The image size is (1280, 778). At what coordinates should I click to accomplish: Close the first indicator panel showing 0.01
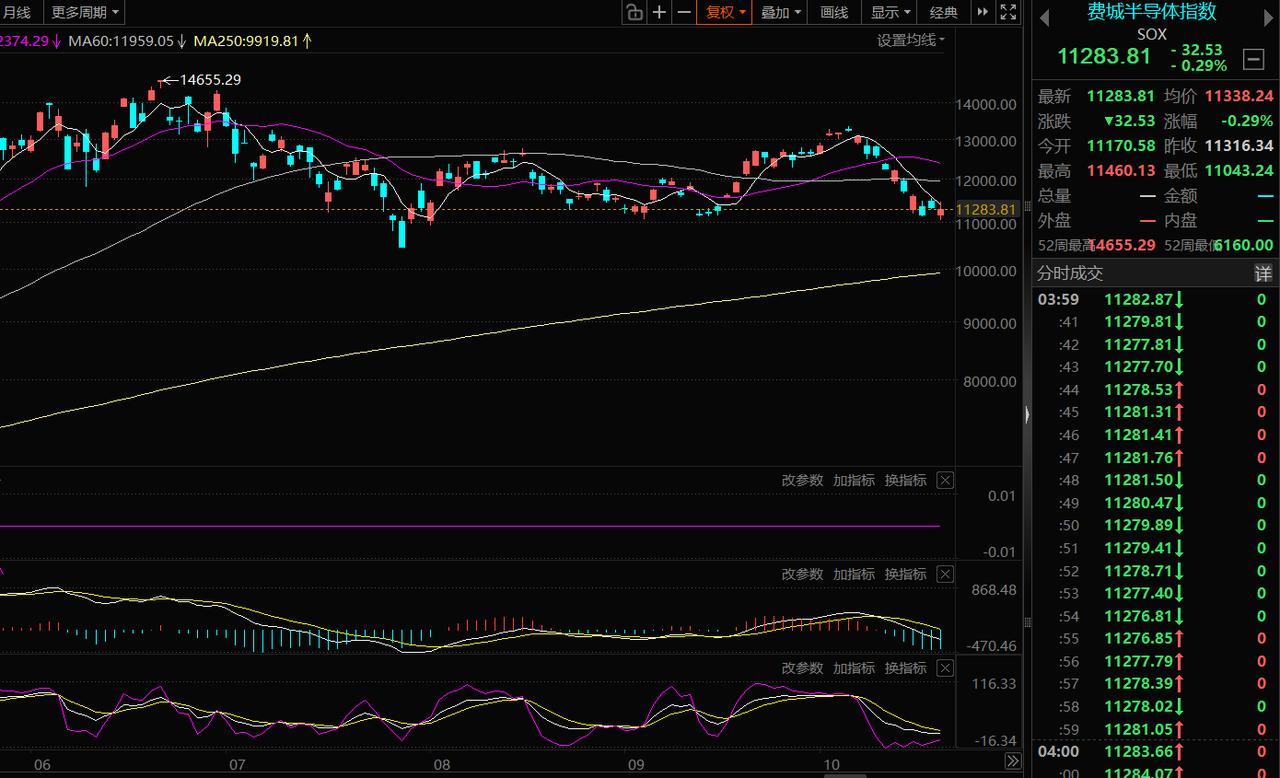945,480
